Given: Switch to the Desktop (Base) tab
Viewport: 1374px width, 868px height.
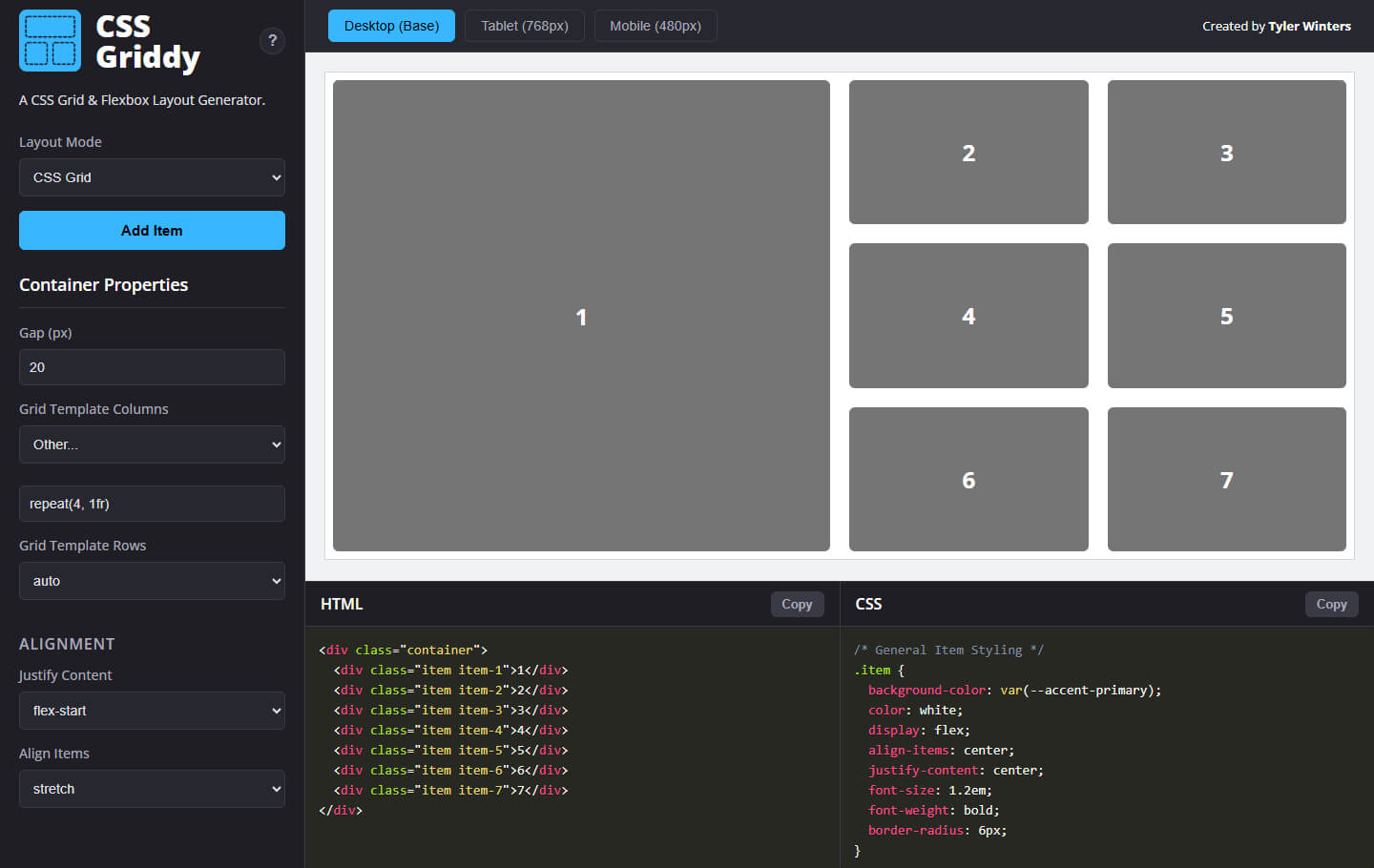Looking at the screenshot, I should (x=391, y=26).
